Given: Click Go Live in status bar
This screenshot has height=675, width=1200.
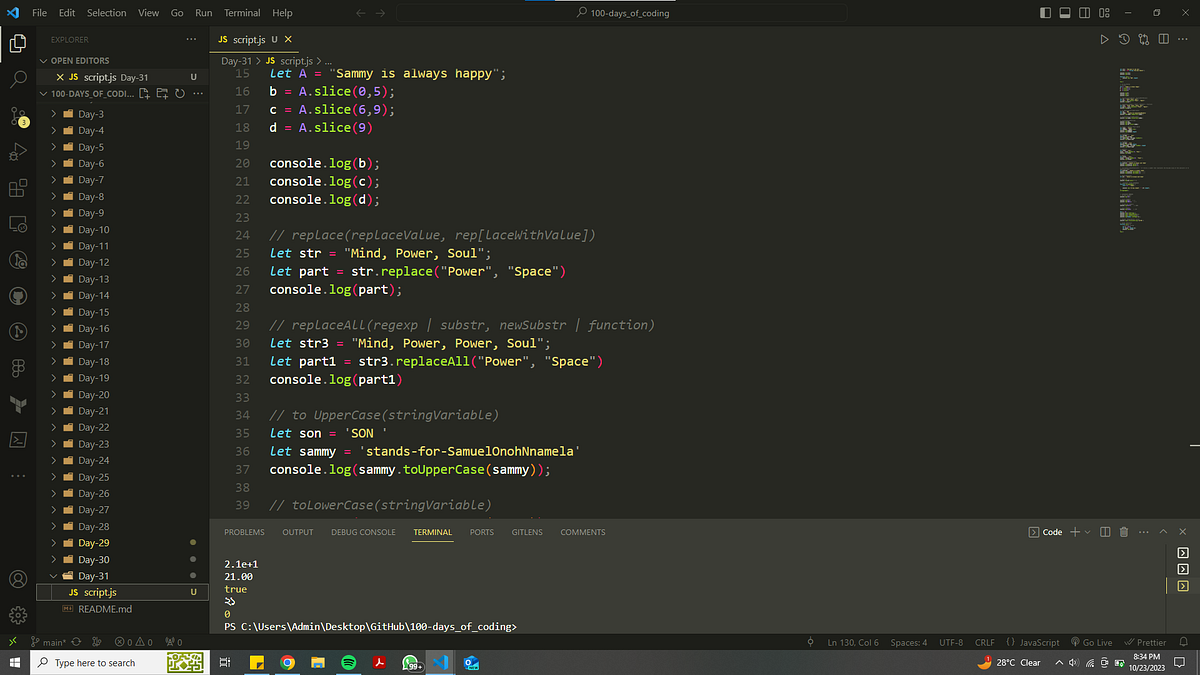Looking at the screenshot, I should click(1090, 642).
